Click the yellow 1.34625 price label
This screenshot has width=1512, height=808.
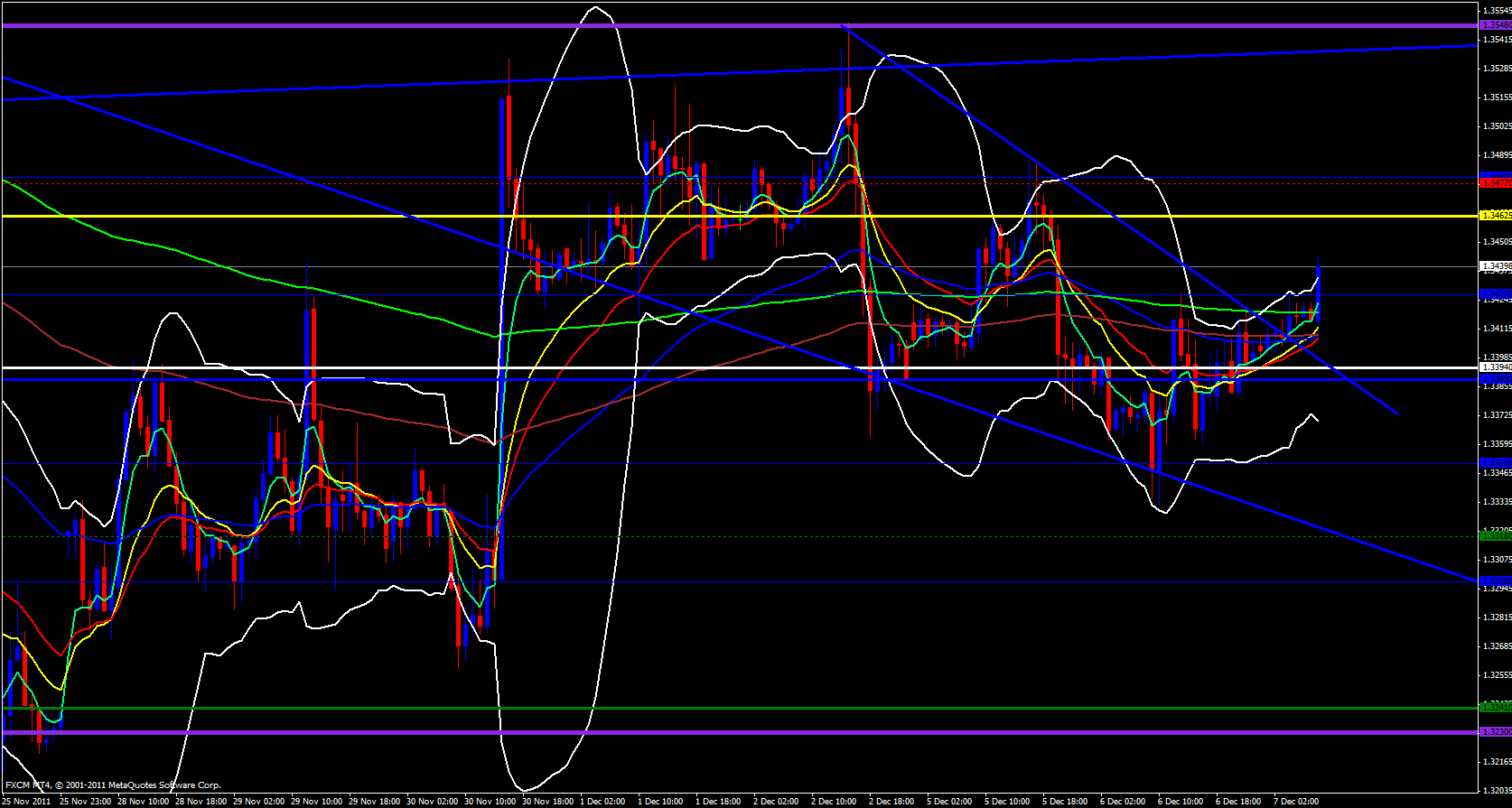[x=1496, y=216]
